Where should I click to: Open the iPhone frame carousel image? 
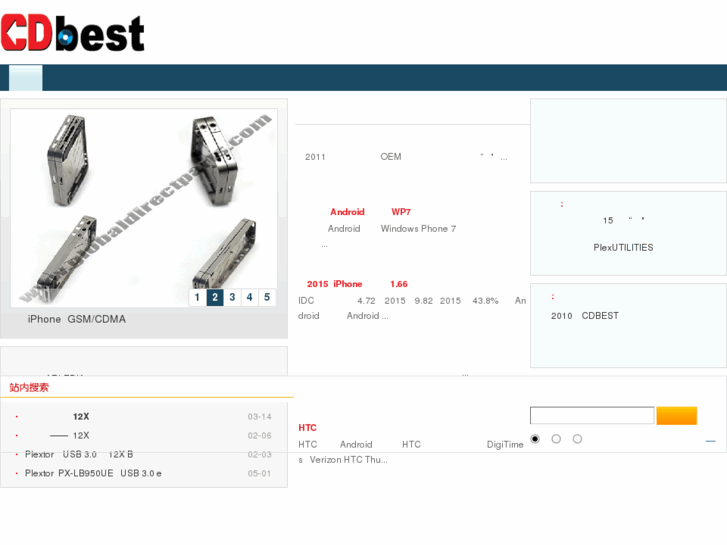144,208
